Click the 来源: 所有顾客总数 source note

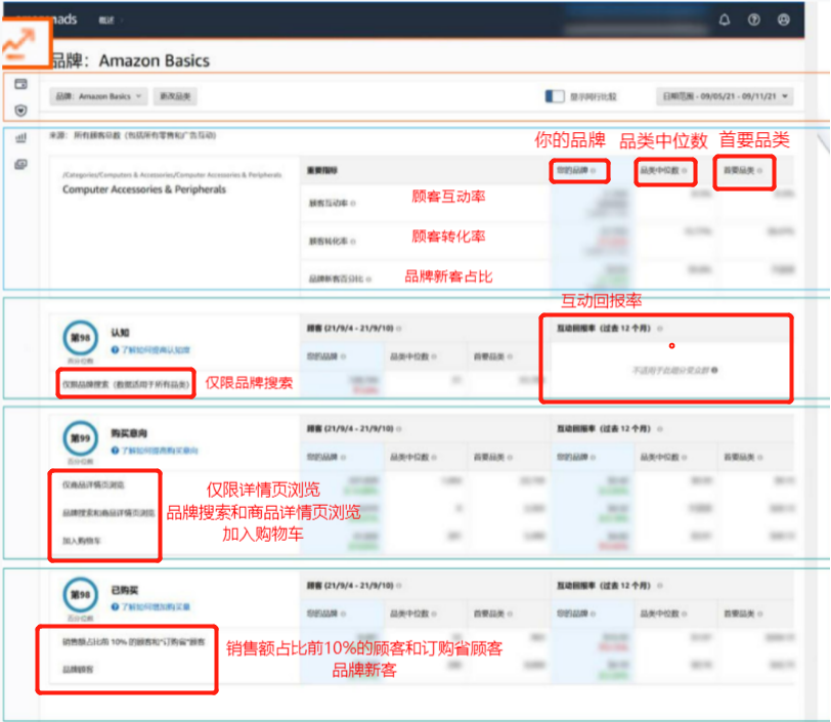[133, 136]
